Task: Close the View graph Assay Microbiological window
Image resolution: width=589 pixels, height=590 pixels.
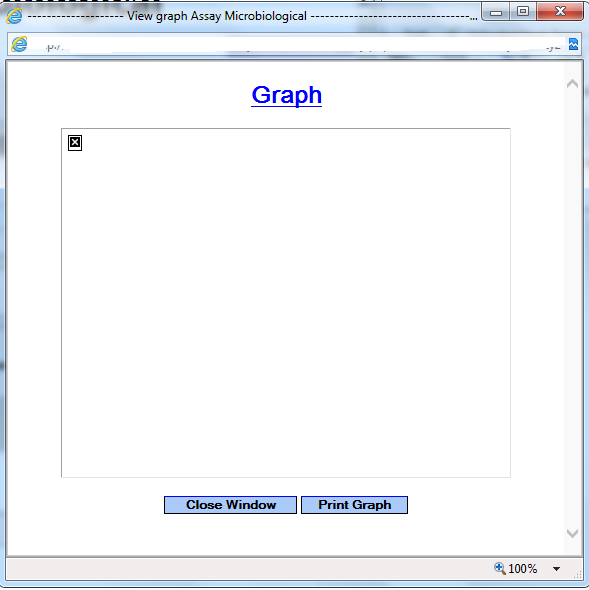Action: [x=560, y=12]
